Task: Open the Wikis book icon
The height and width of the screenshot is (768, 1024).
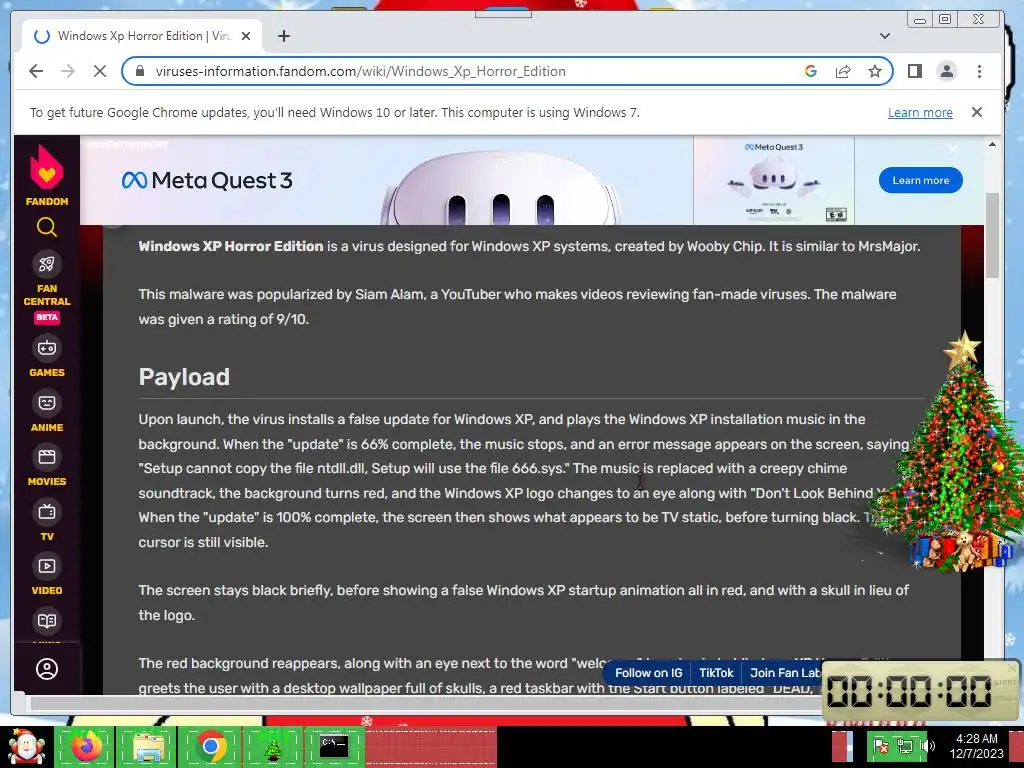Action: (x=46, y=620)
